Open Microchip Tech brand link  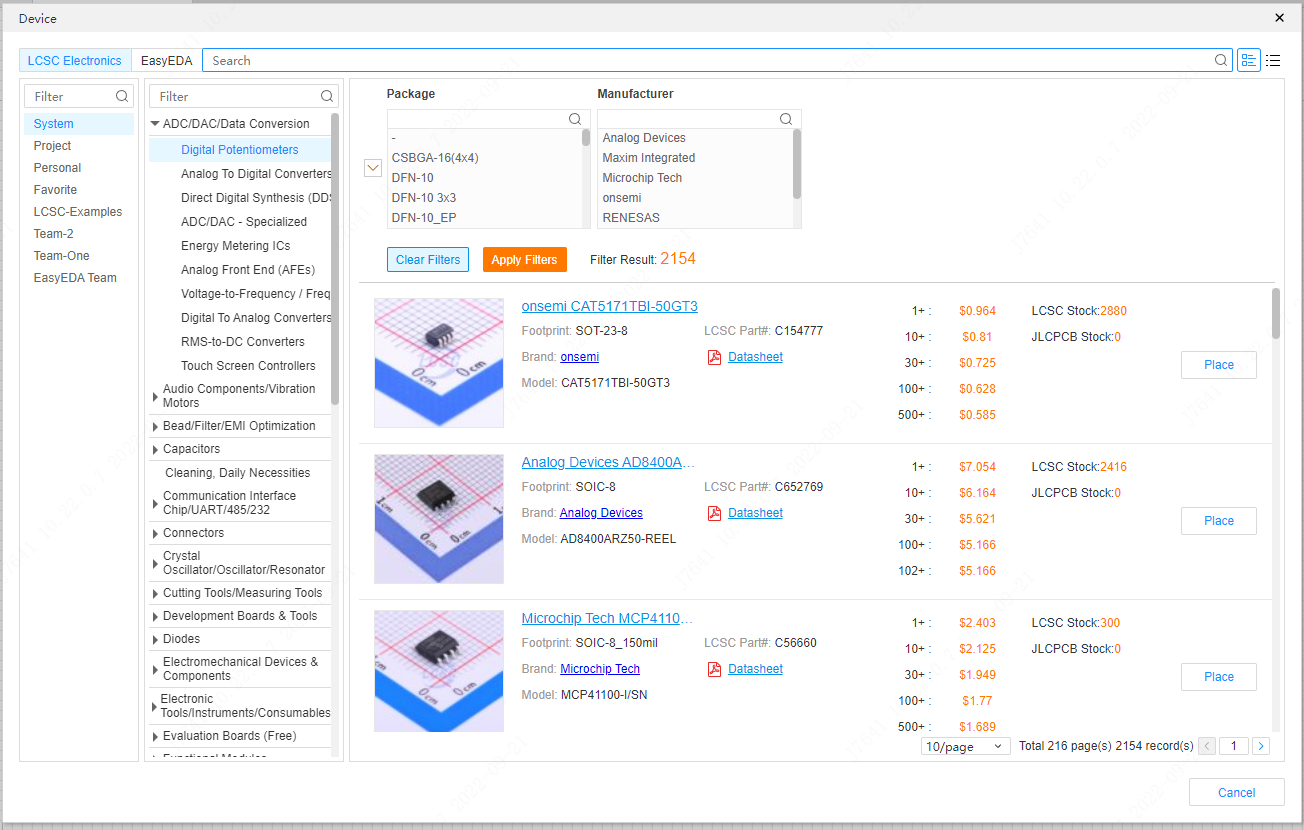(x=600, y=669)
